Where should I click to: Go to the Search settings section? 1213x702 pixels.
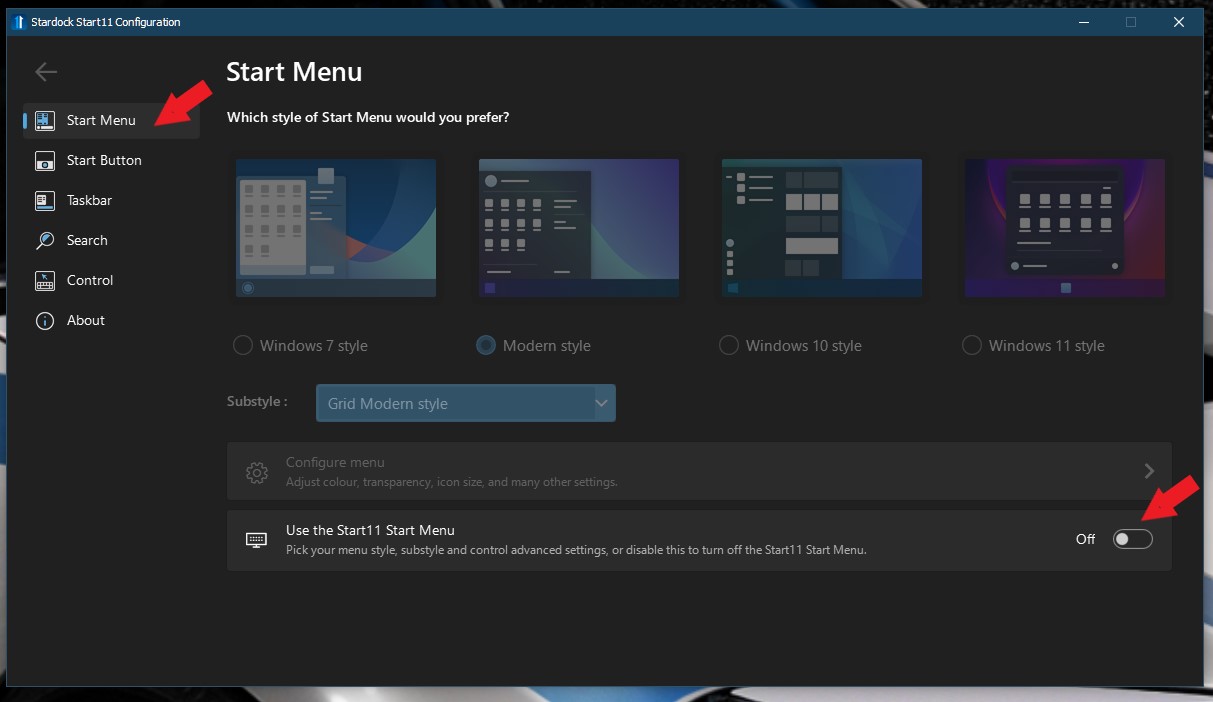[87, 241]
